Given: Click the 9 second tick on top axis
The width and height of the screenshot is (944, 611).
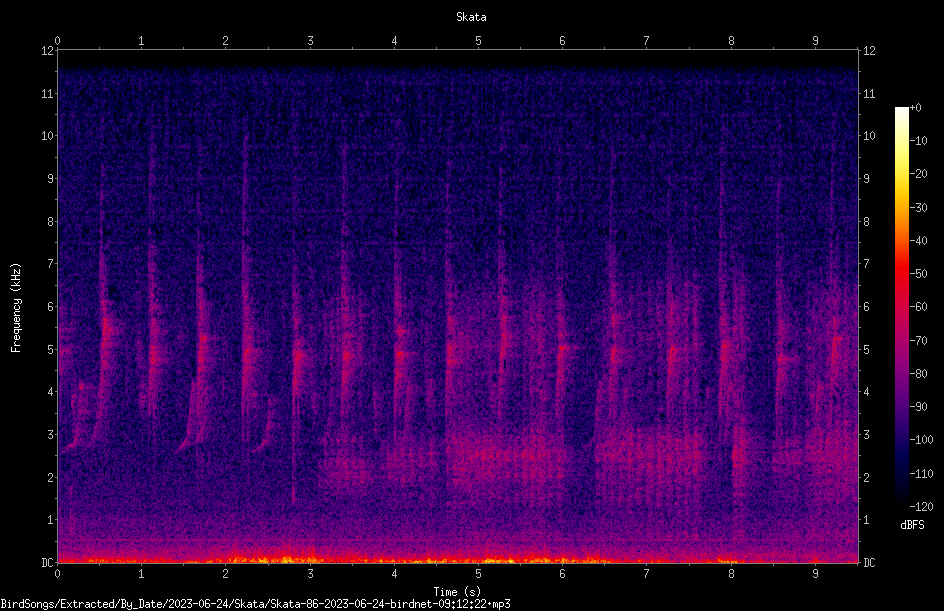Looking at the screenshot, I should click(815, 40).
